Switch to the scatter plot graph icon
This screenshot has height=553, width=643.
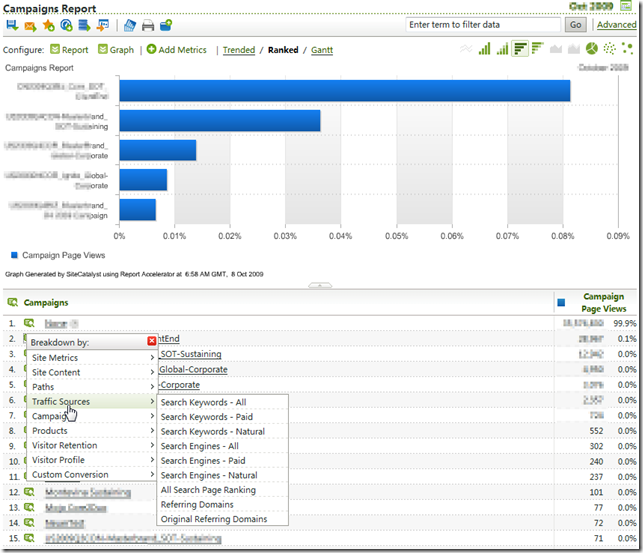(x=610, y=49)
